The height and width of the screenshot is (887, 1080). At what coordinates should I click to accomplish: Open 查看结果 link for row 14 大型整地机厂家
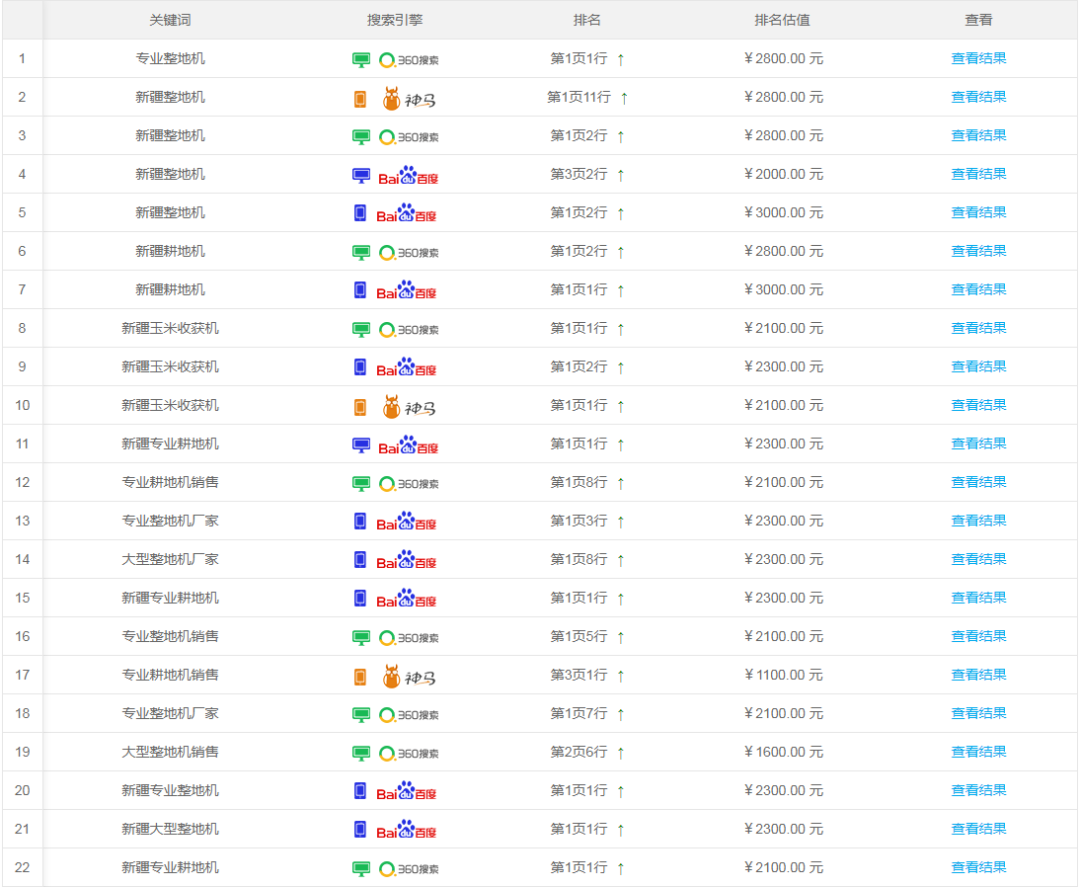[x=978, y=559]
